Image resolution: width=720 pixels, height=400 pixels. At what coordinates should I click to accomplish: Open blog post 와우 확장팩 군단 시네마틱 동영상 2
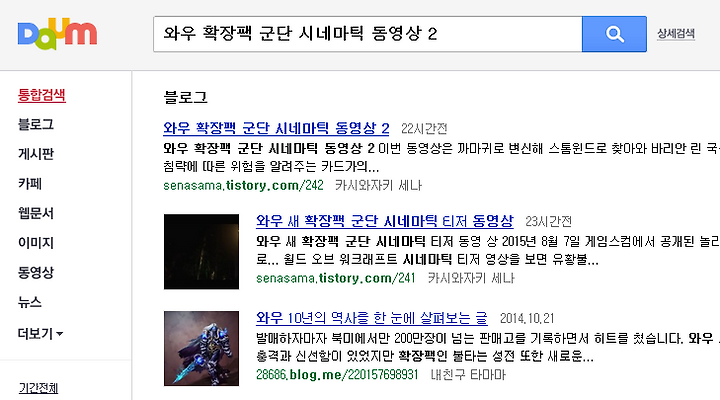(x=276, y=128)
